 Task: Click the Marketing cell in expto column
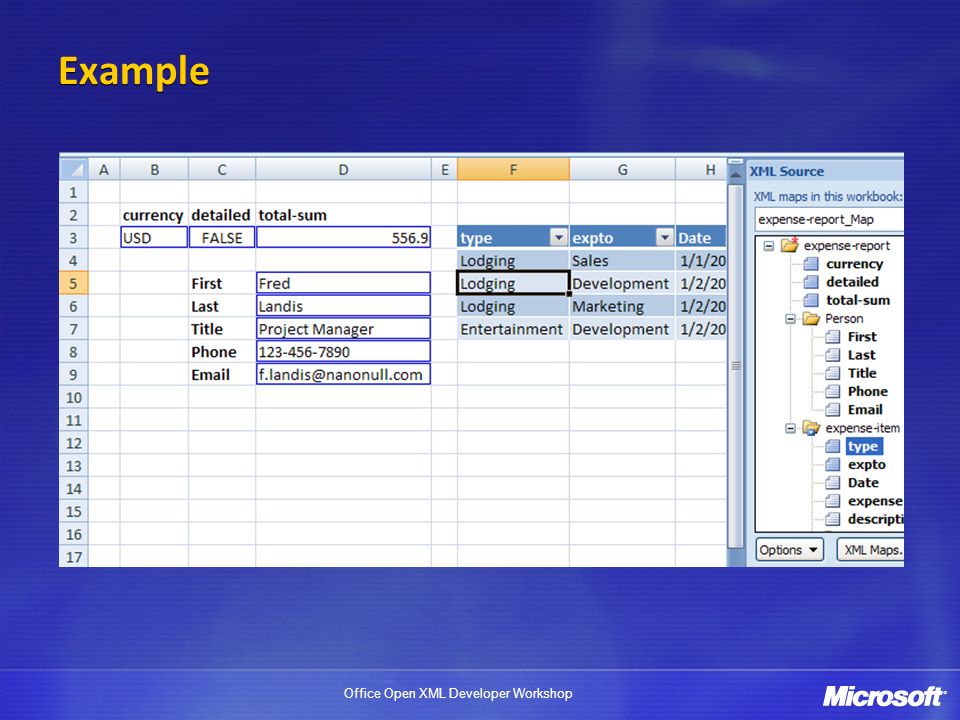click(622, 306)
